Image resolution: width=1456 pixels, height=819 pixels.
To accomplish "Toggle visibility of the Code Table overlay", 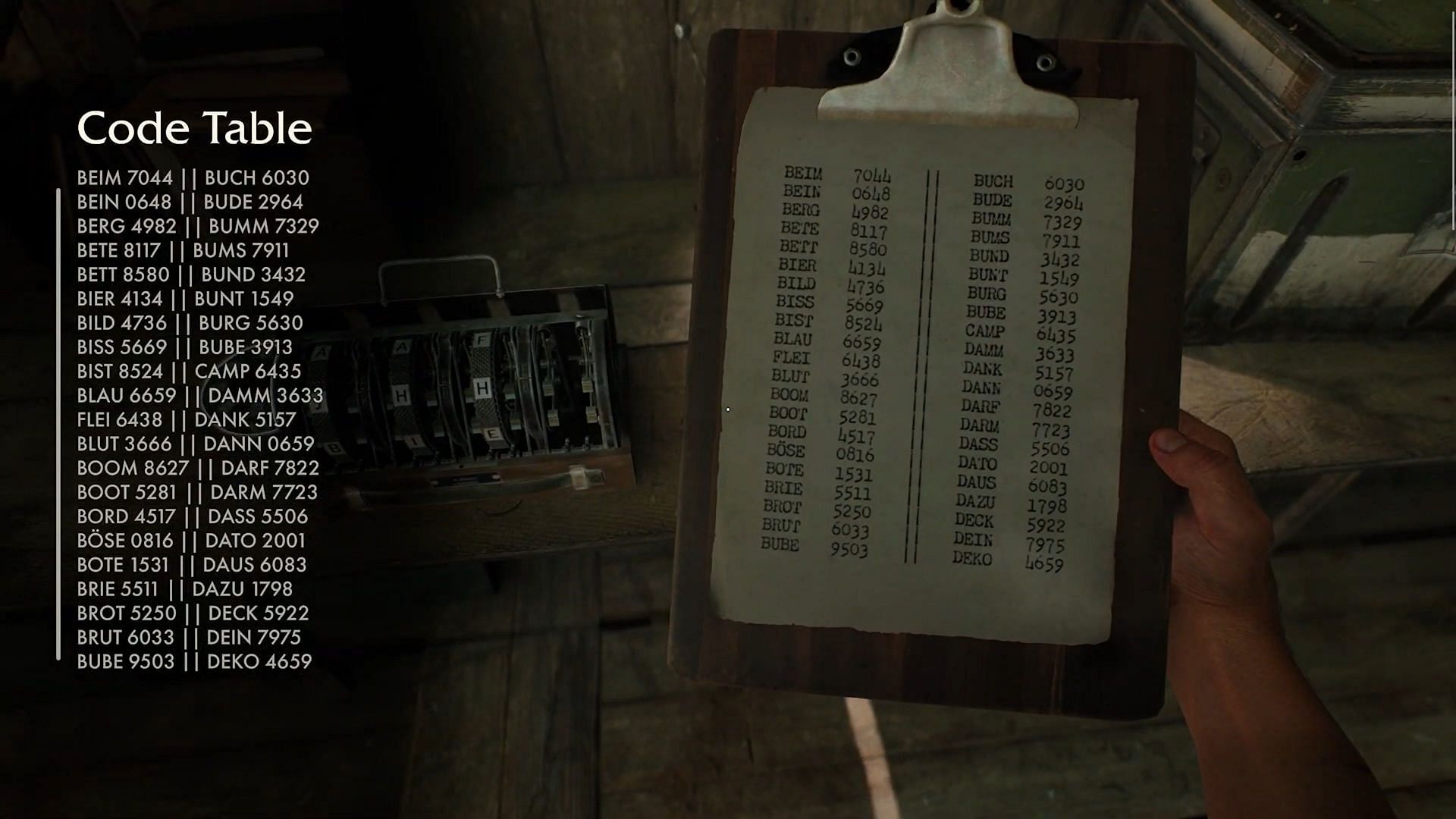I will [x=195, y=127].
